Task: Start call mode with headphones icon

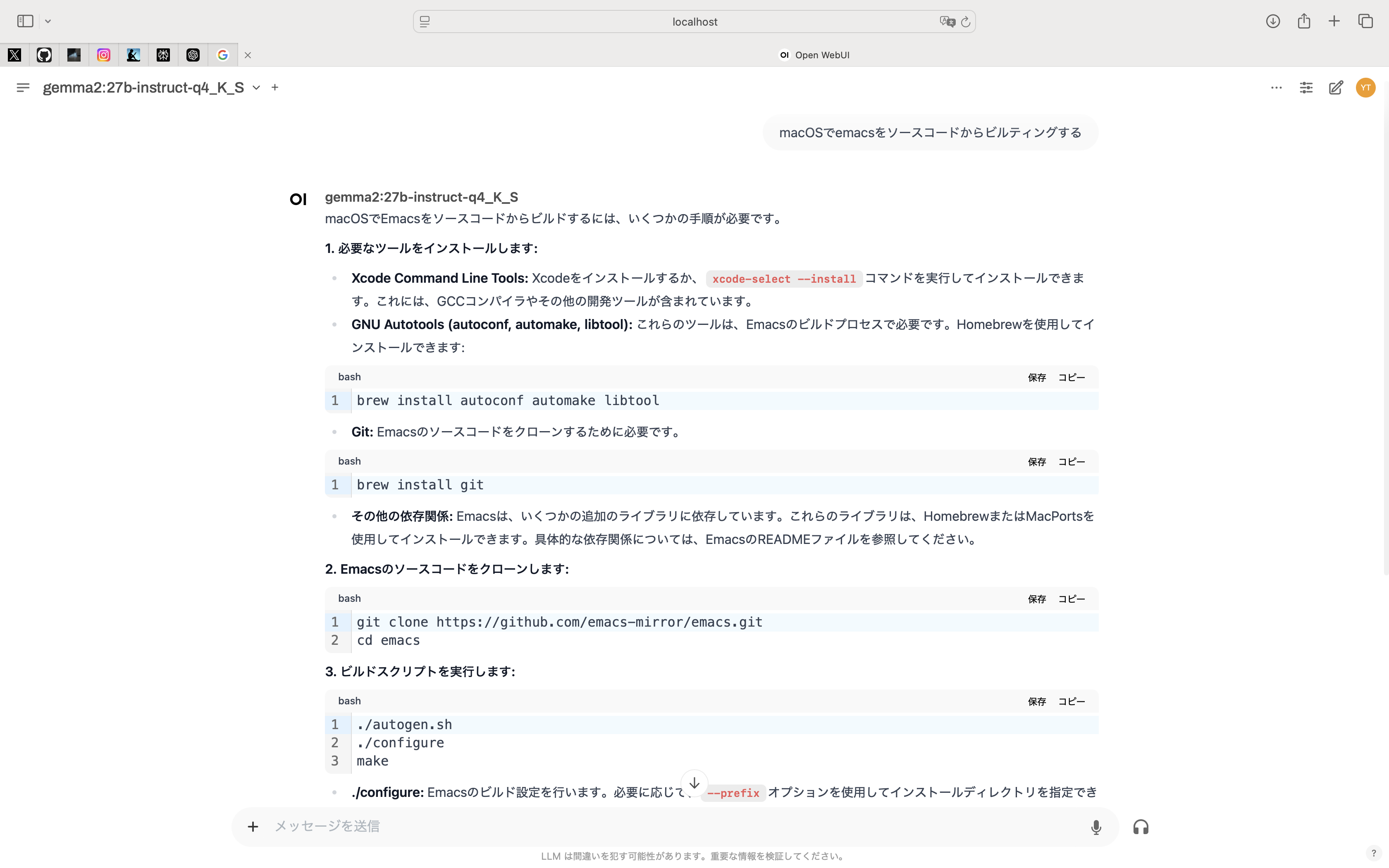Action: tap(1141, 827)
